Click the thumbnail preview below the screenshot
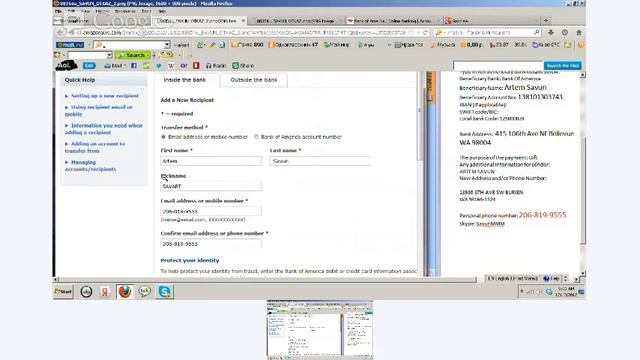The width and height of the screenshot is (640, 360). (x=320, y=330)
